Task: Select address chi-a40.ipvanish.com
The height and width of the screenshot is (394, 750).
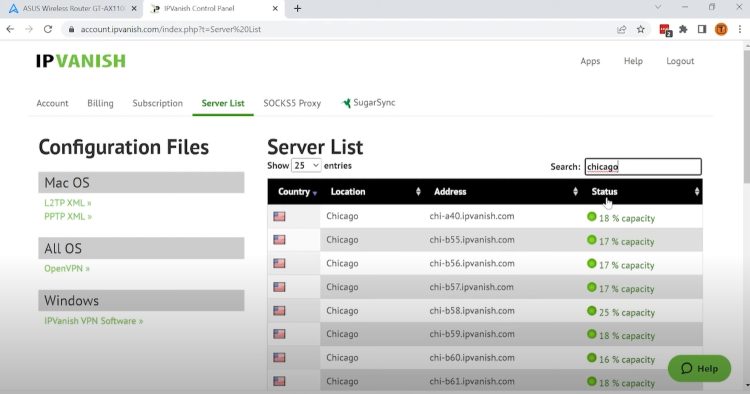Action: pos(472,216)
